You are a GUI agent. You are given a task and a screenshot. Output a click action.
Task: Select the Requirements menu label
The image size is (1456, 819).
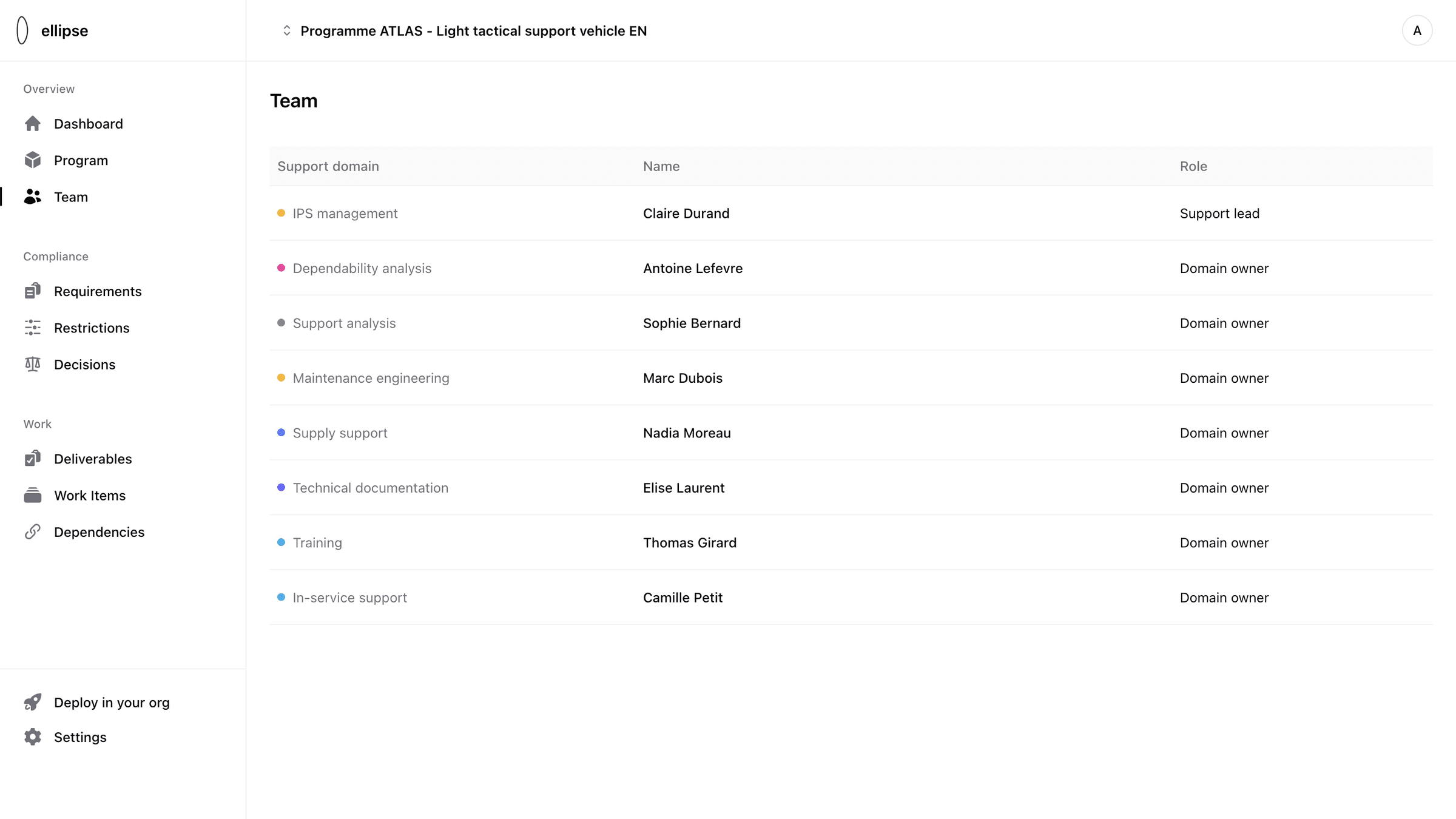(98, 291)
